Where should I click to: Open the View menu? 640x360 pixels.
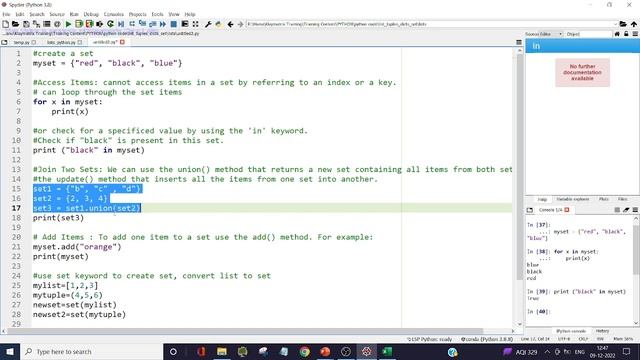pyautogui.click(x=174, y=14)
